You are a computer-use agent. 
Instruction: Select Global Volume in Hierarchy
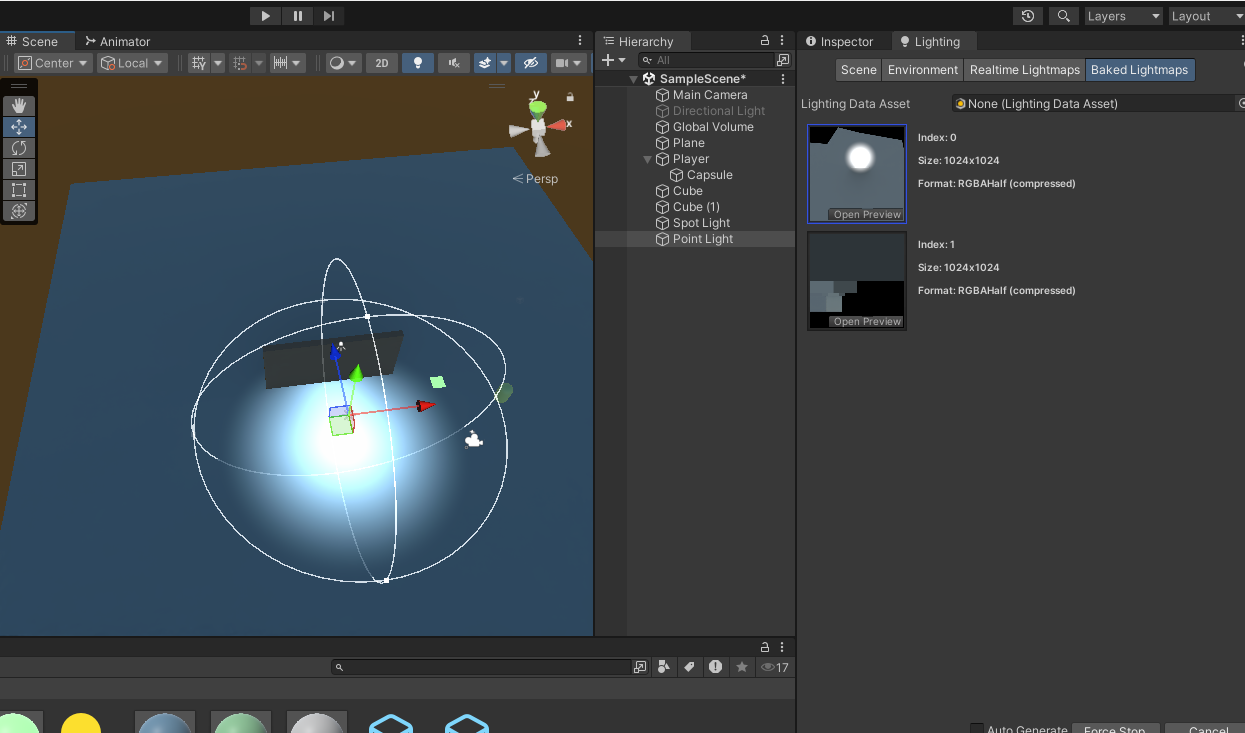[x=713, y=127]
